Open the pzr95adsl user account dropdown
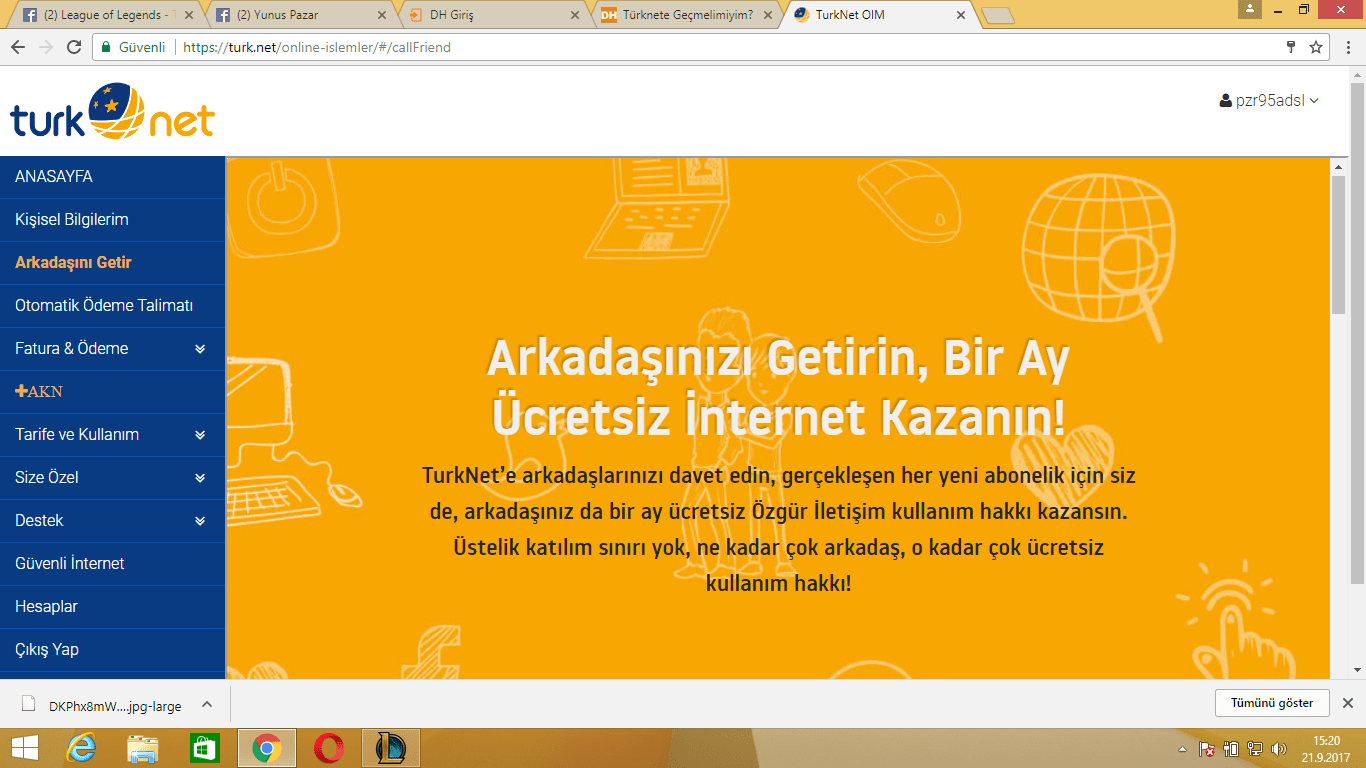 pyautogui.click(x=1270, y=100)
